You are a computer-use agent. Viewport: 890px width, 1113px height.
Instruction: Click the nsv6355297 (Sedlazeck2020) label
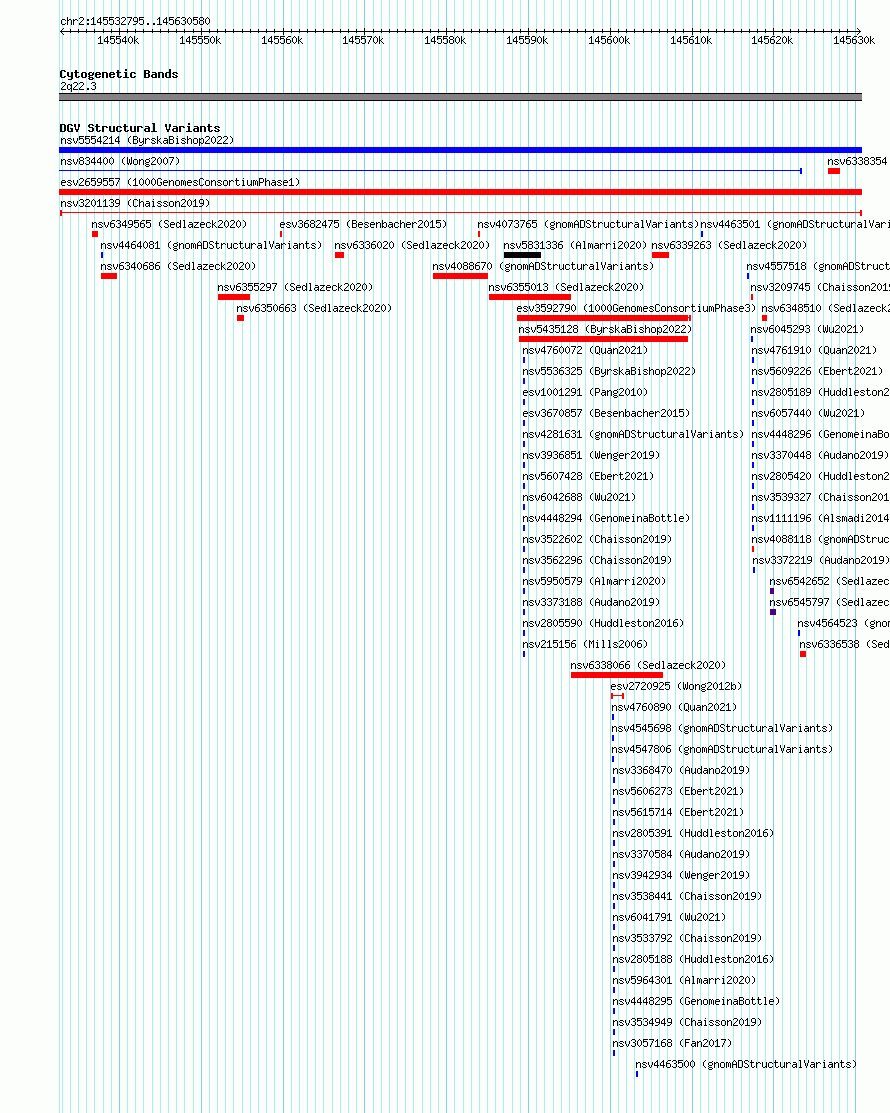click(x=295, y=287)
